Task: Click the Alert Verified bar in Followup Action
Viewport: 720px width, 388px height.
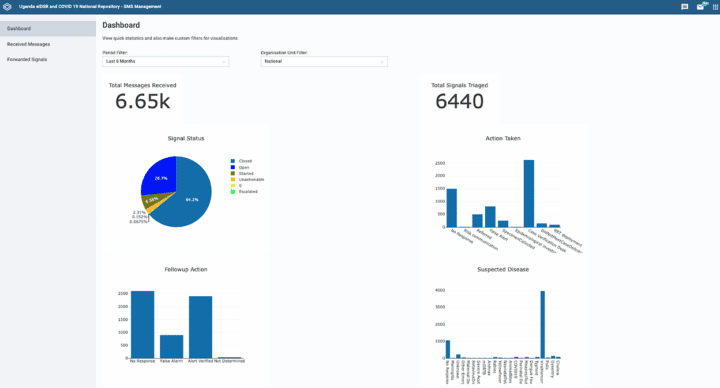Action: (x=200, y=327)
